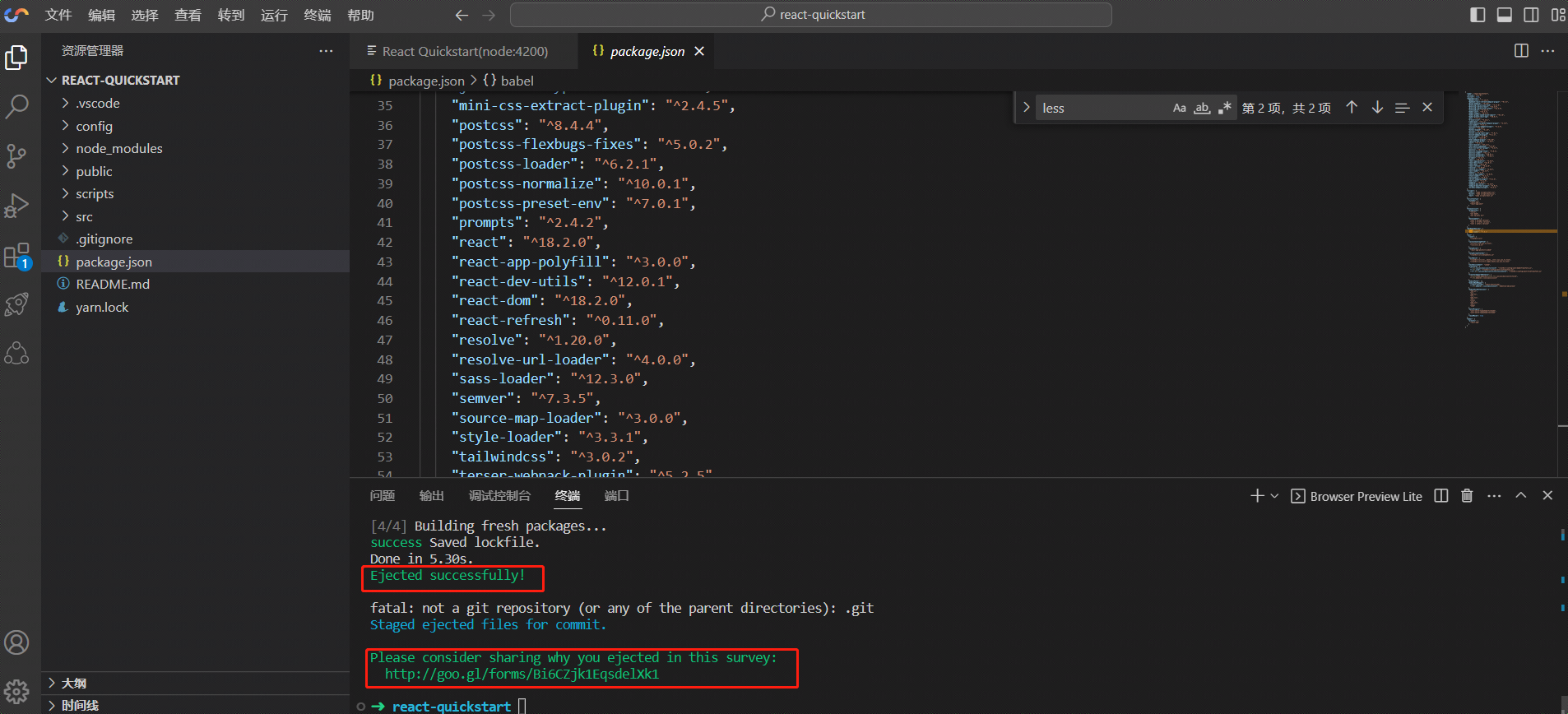Screen dimensions: 1568x714
Task: Split the terminal
Action: pos(1441,496)
